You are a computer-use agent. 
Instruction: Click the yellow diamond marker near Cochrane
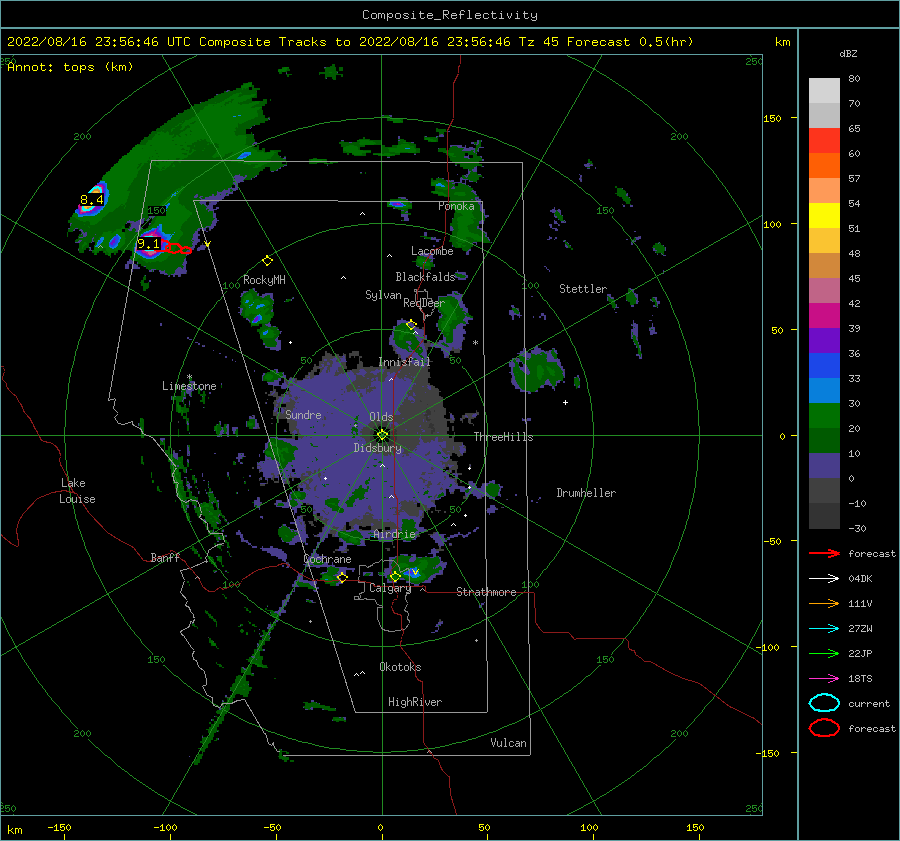[342, 577]
